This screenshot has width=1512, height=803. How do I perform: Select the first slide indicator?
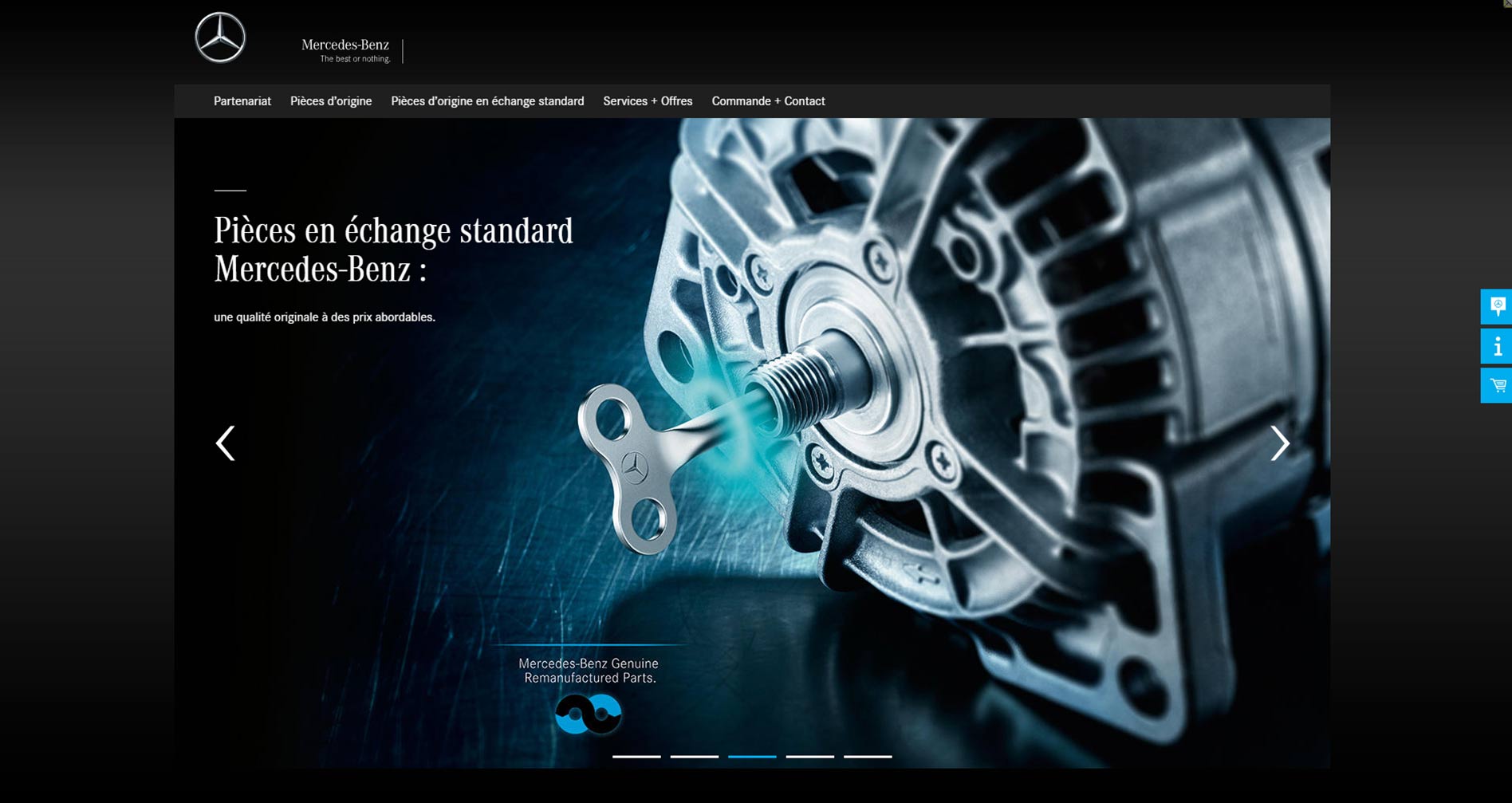[636, 756]
